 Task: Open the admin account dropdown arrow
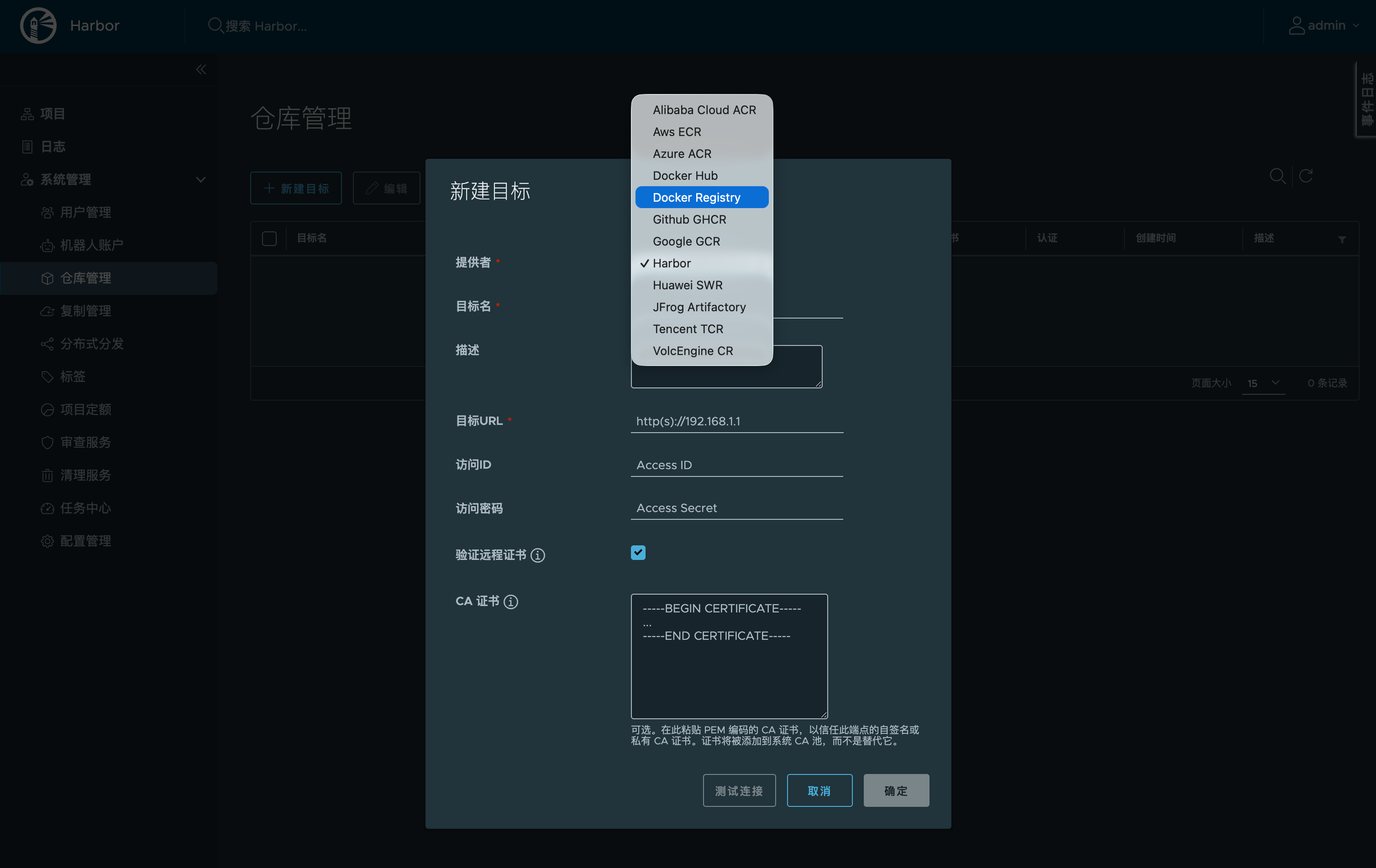point(1356,26)
